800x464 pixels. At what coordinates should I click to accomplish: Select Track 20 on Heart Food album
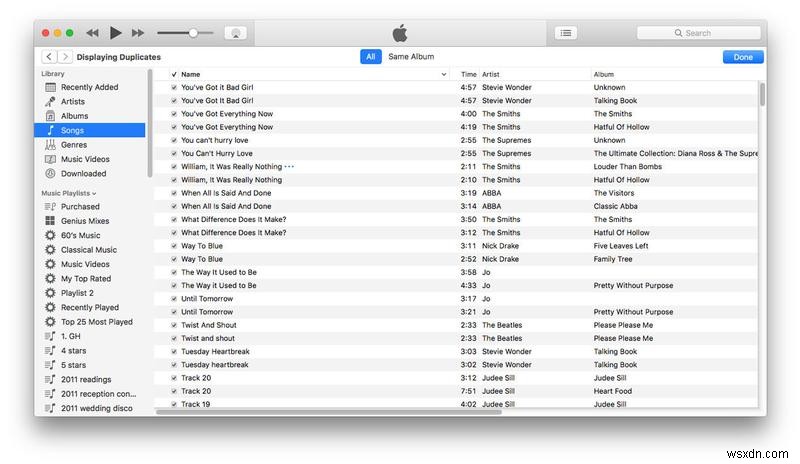click(x=456, y=392)
